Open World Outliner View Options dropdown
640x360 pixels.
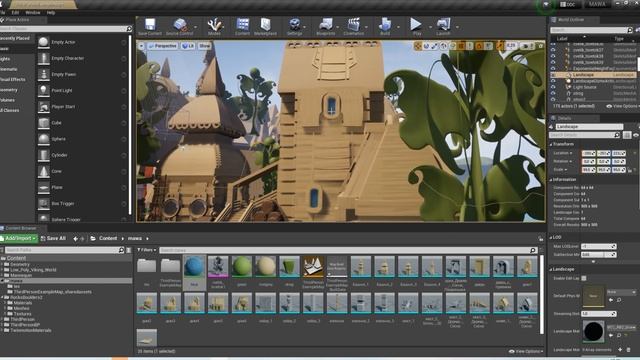pyautogui.click(x=622, y=106)
